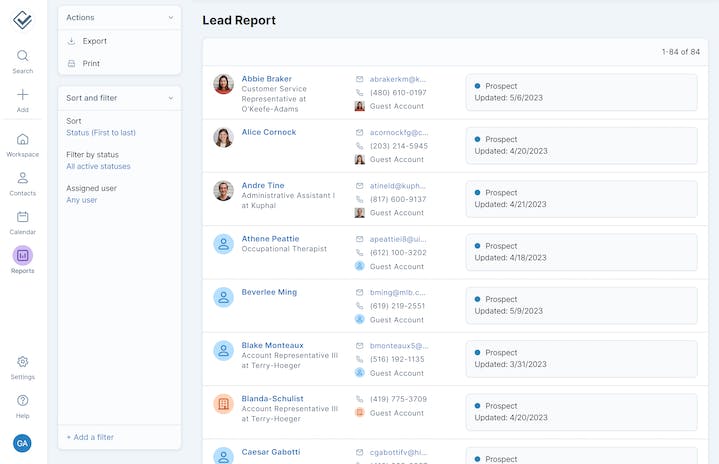Click email icon beside bming address
The image size is (719, 464).
click(360, 293)
